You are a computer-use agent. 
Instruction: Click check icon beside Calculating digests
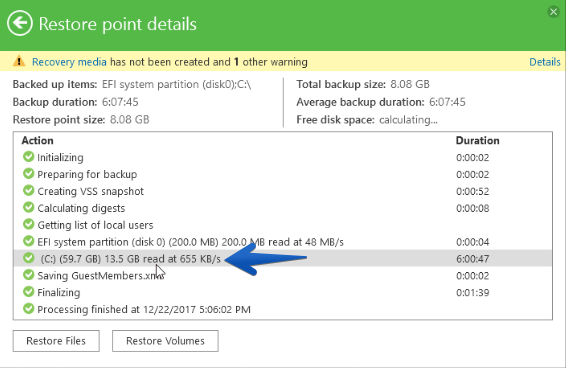(29, 207)
